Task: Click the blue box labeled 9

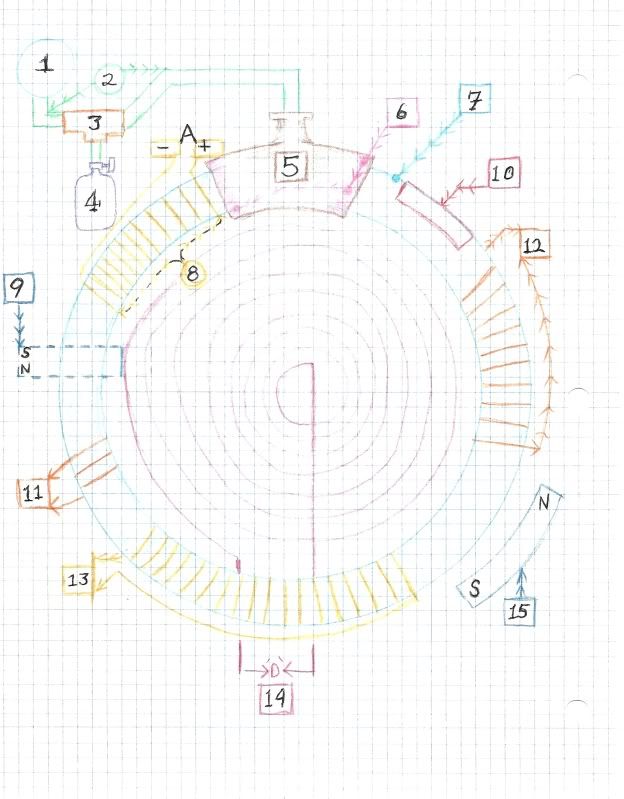Action: pyautogui.click(x=19, y=289)
